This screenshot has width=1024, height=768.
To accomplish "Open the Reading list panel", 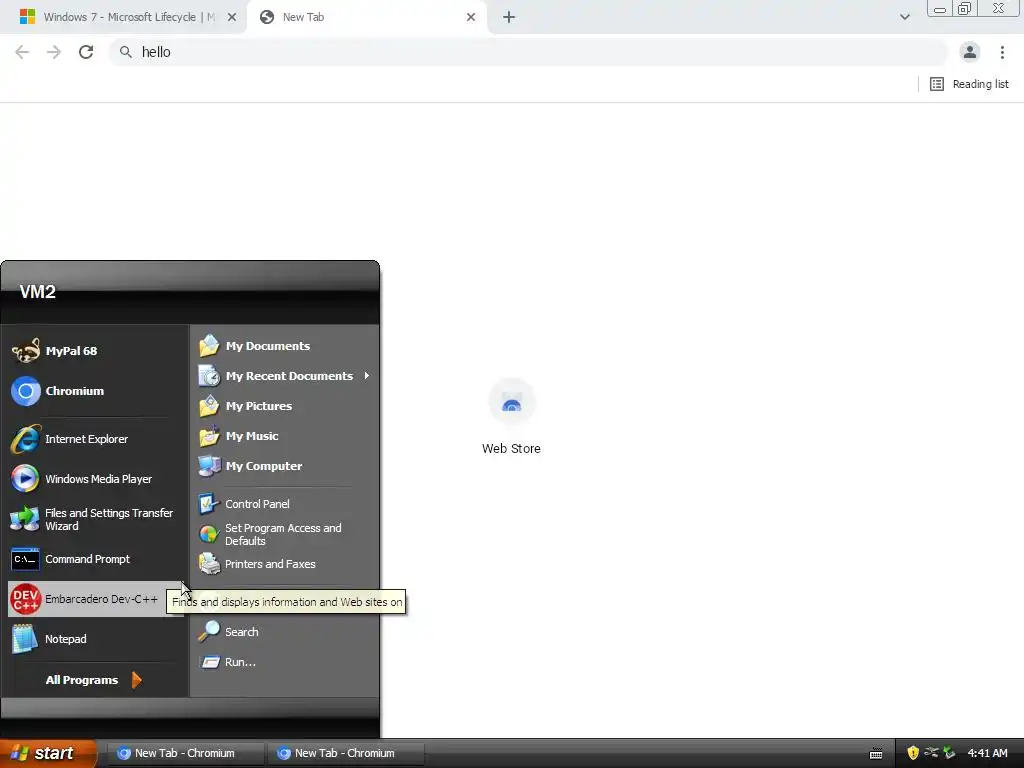I will click(x=969, y=84).
